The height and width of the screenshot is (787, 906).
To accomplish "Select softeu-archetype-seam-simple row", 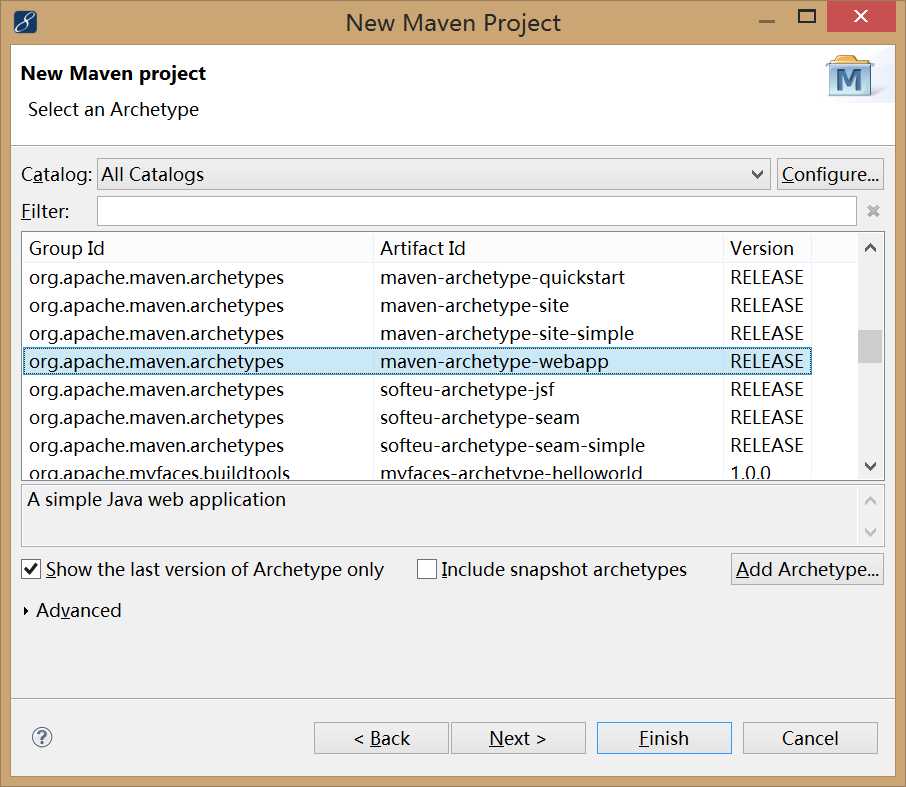I will click(x=417, y=446).
